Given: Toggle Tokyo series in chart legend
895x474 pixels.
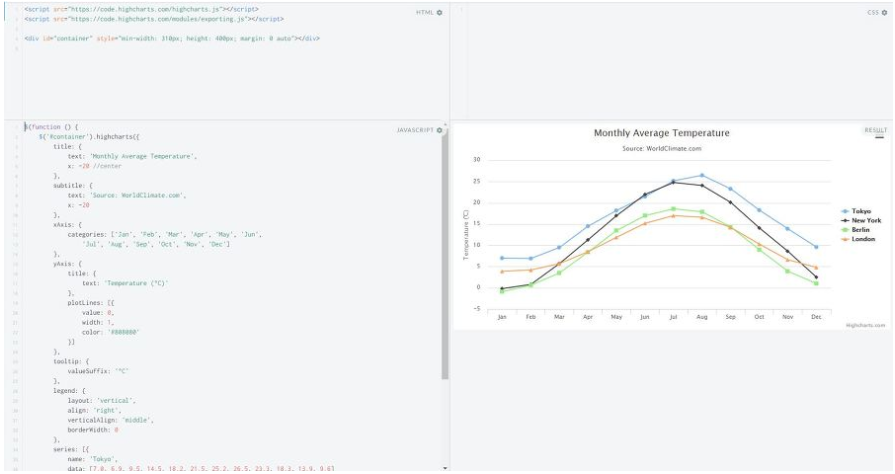Looking at the screenshot, I should coord(856,211).
